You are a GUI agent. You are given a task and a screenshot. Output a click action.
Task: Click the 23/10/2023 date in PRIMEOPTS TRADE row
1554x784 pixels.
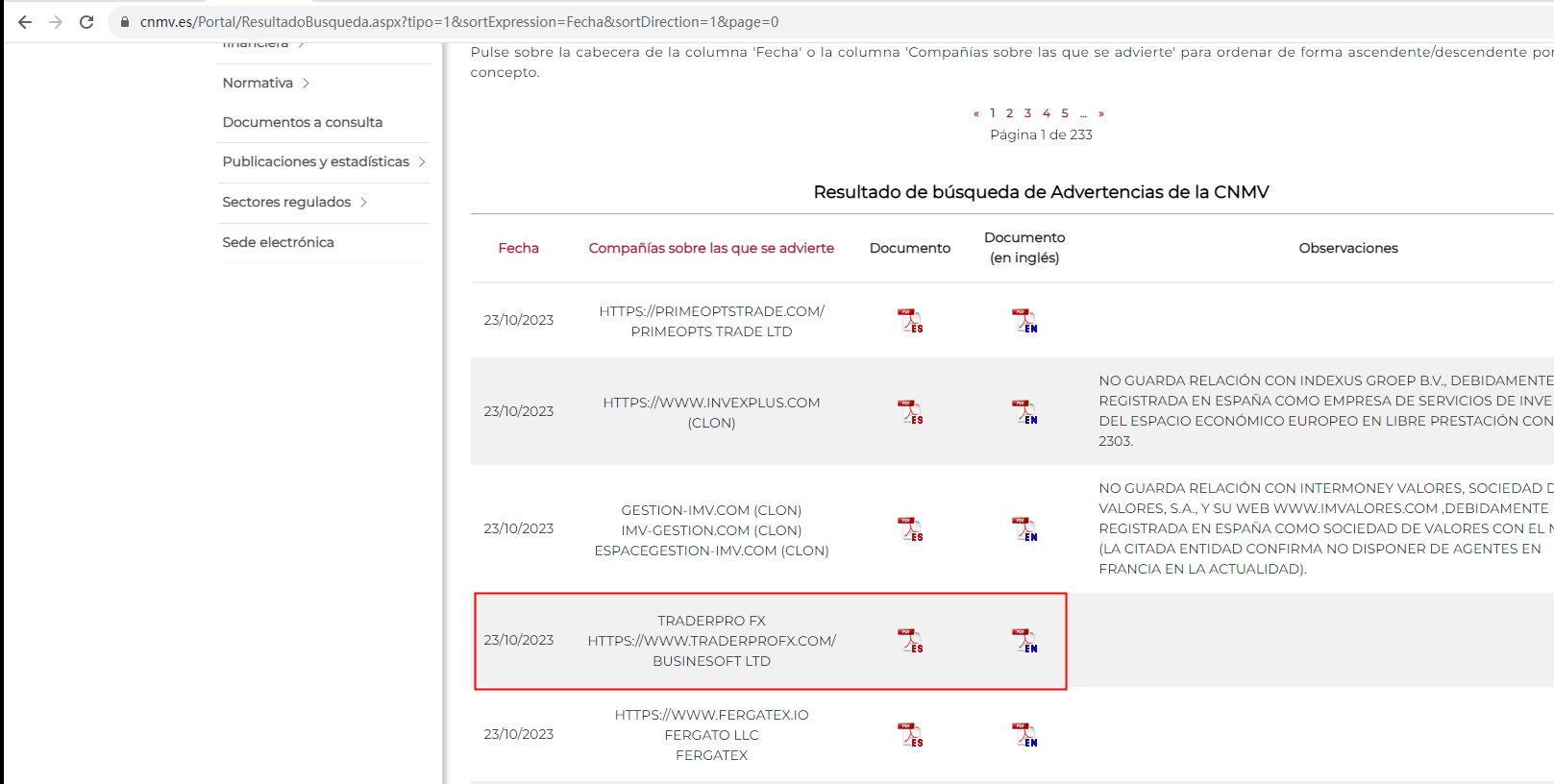click(519, 320)
